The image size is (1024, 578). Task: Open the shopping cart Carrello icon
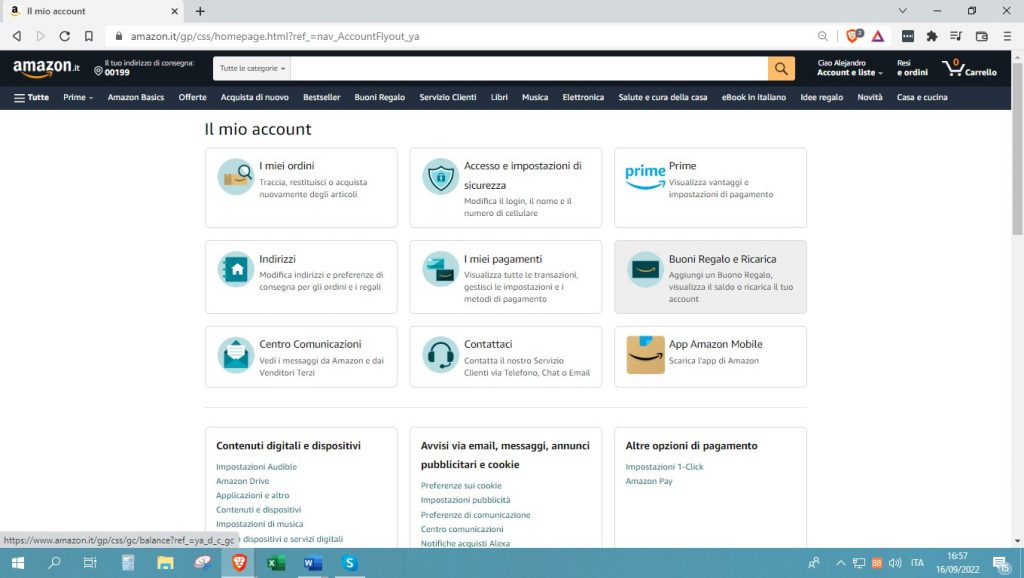968,68
